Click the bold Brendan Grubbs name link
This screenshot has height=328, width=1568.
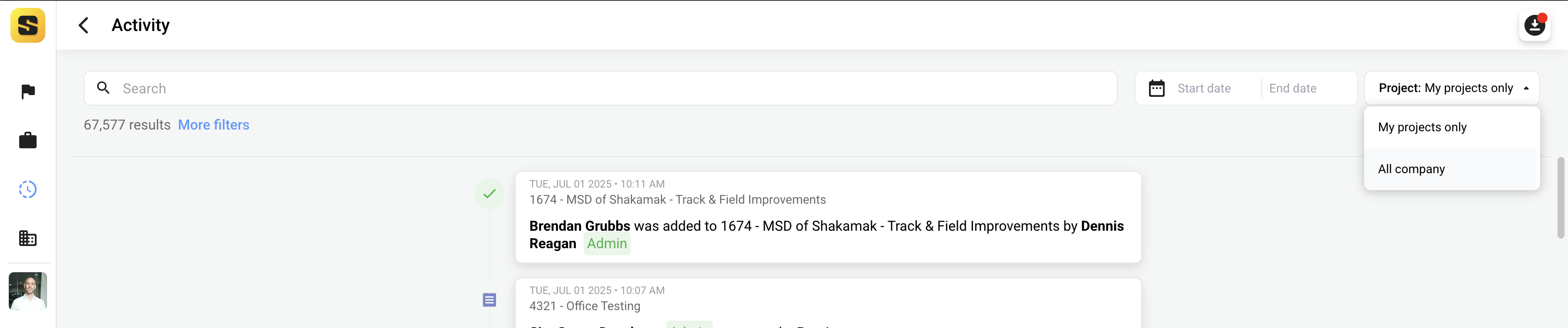(x=578, y=225)
